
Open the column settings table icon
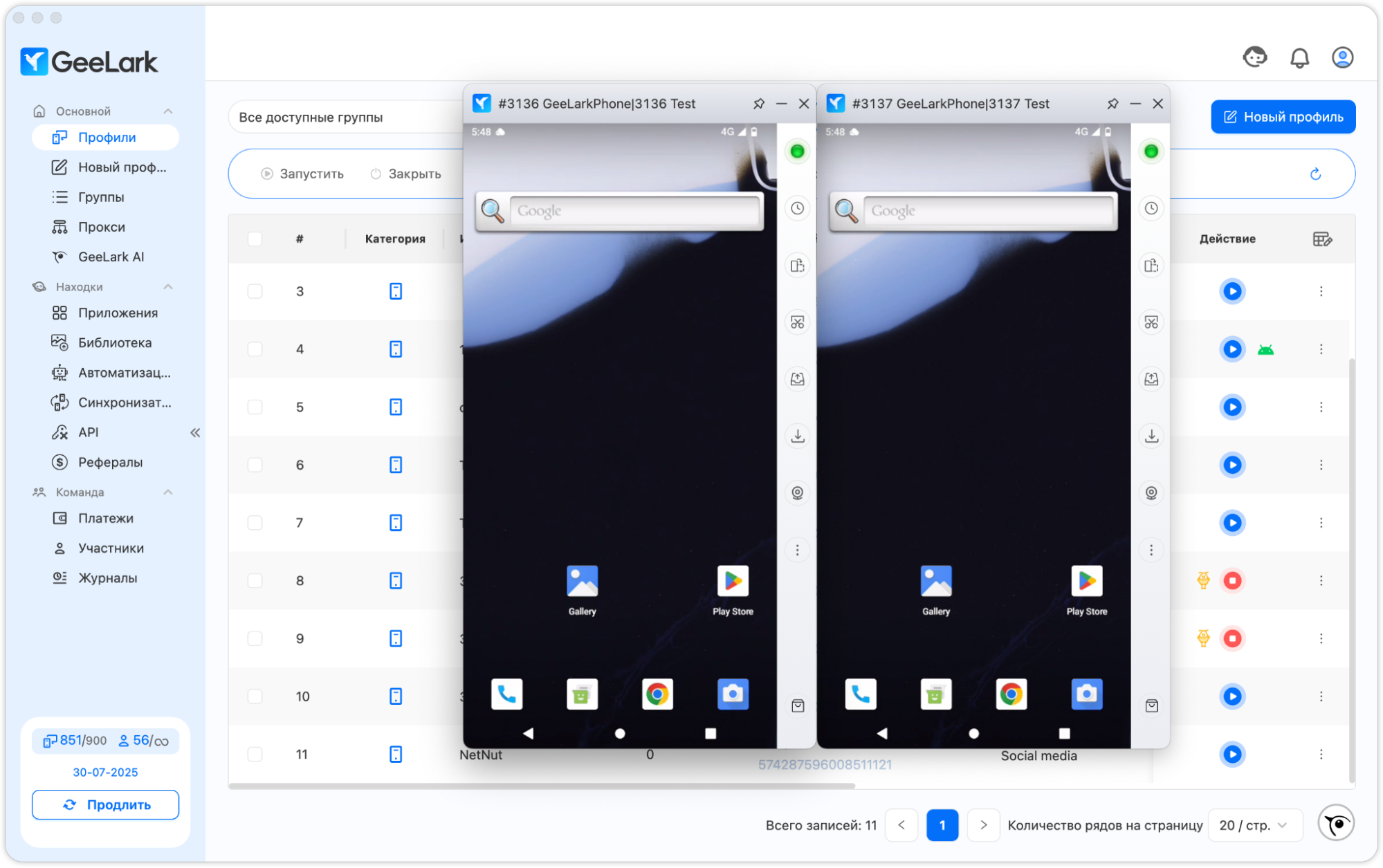[1321, 239]
